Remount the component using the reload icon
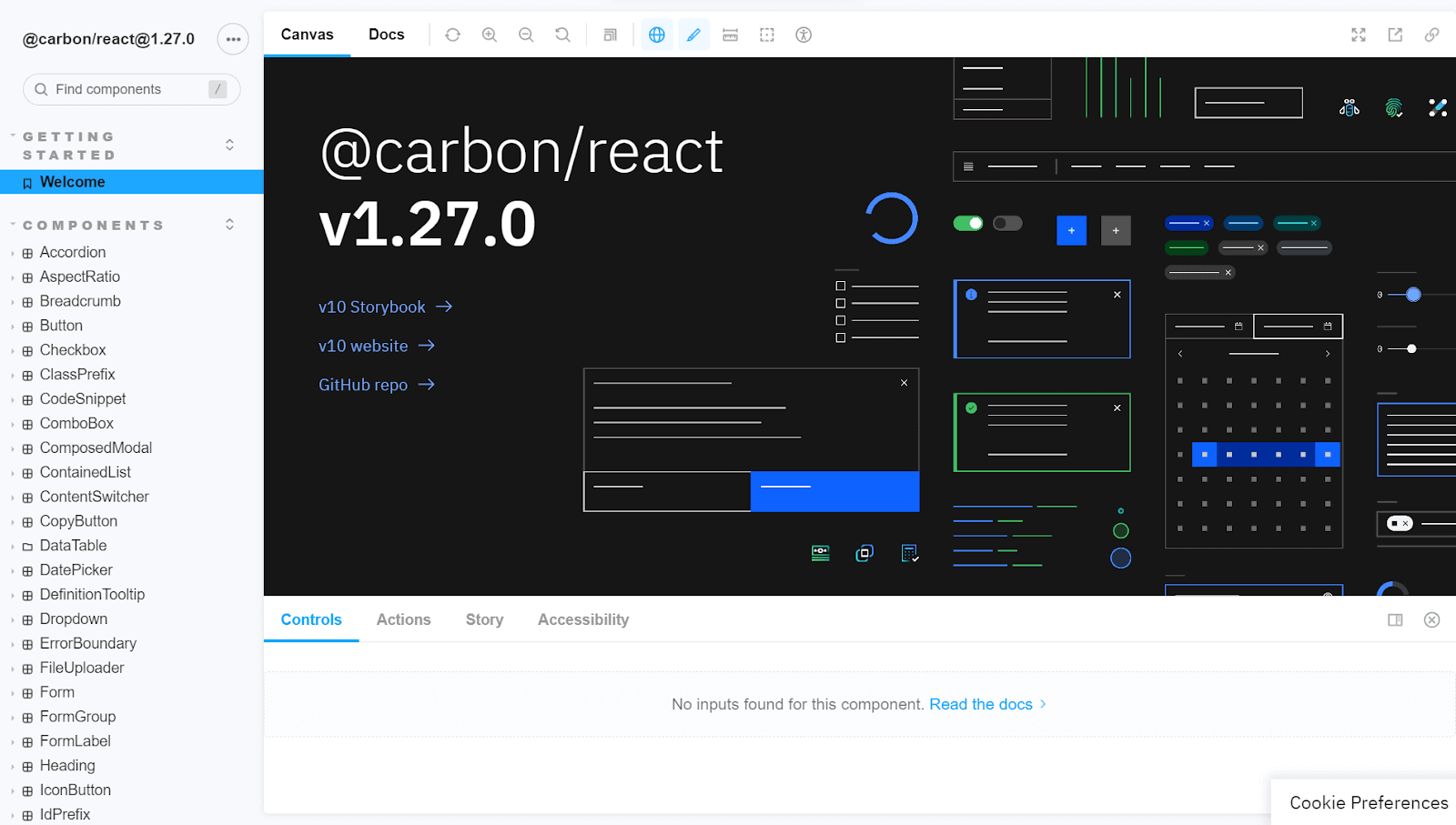 coord(452,35)
